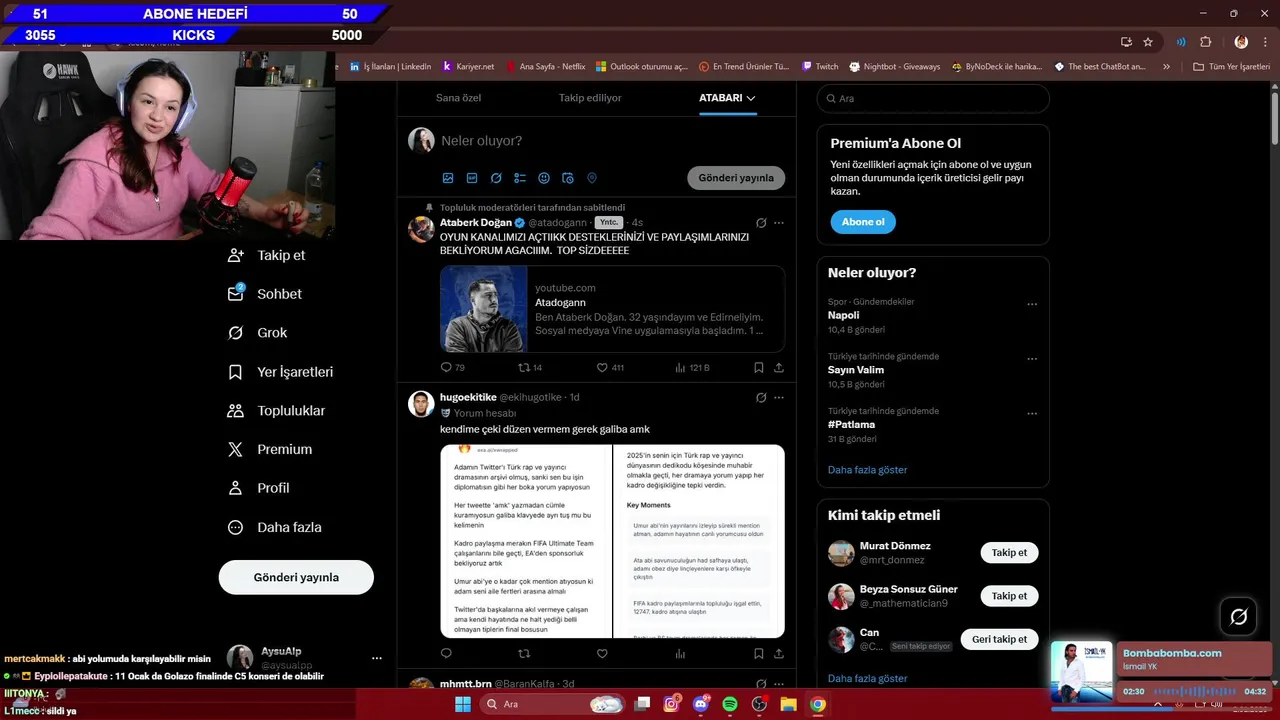Open Chrome extensions puzzle icon
This screenshot has height=720, width=1280.
tap(1205, 42)
